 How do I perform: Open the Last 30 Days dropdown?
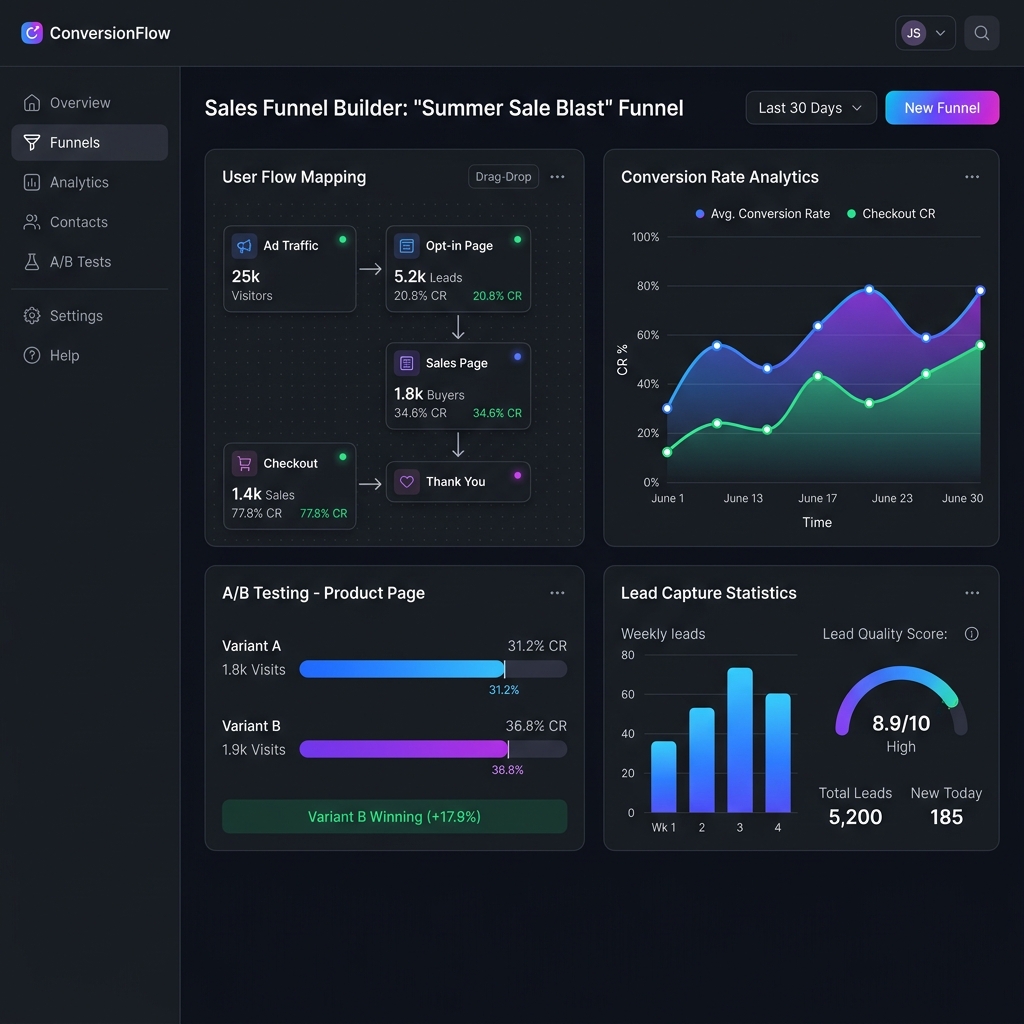[x=810, y=108]
